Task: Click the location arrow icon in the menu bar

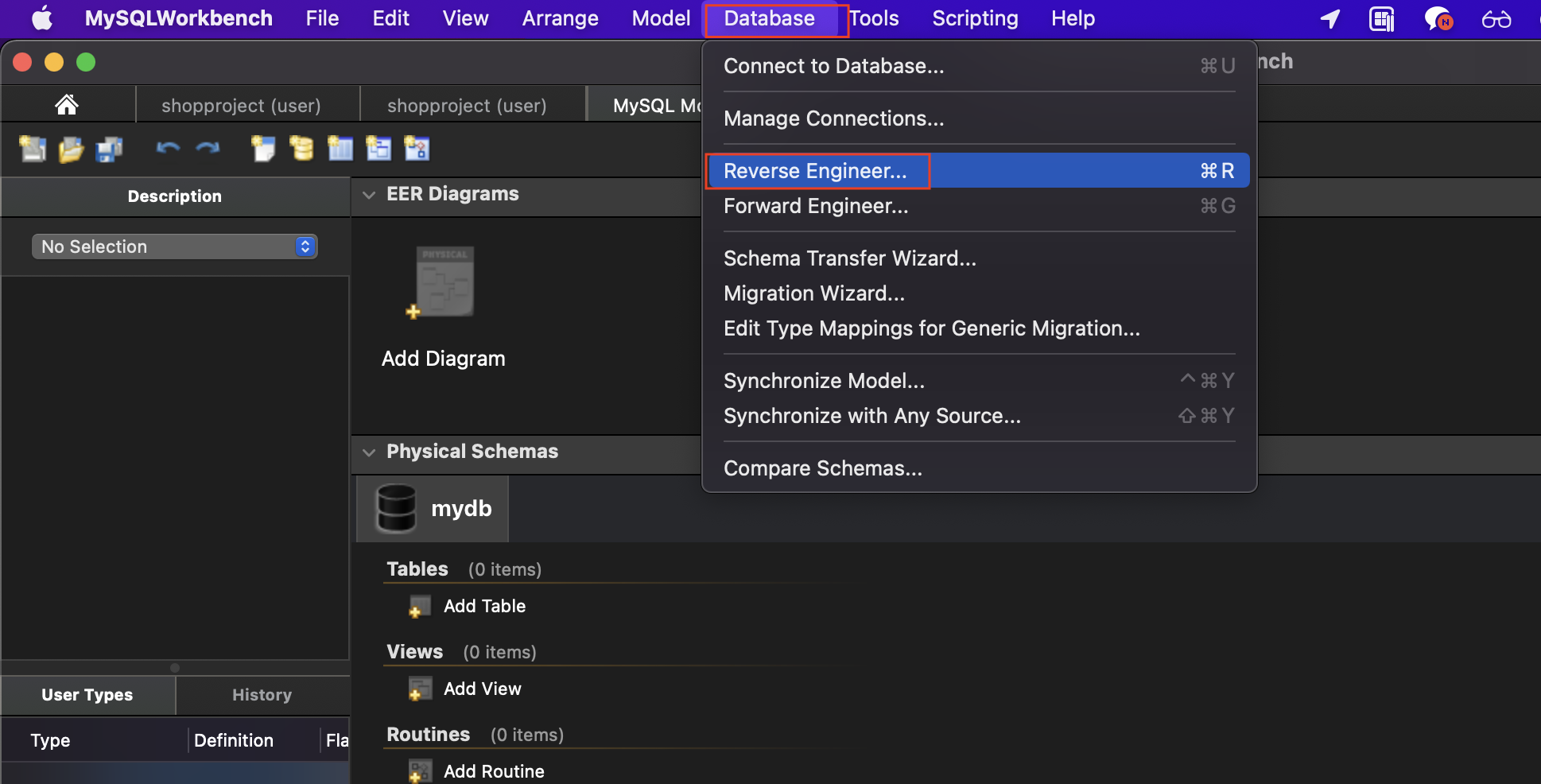Action: pyautogui.click(x=1330, y=18)
